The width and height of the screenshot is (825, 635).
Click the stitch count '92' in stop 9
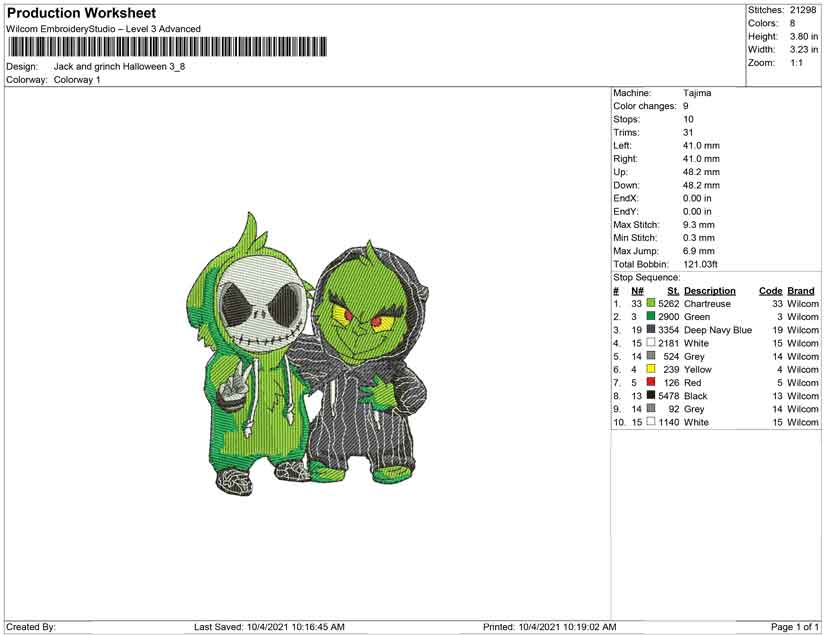(674, 409)
